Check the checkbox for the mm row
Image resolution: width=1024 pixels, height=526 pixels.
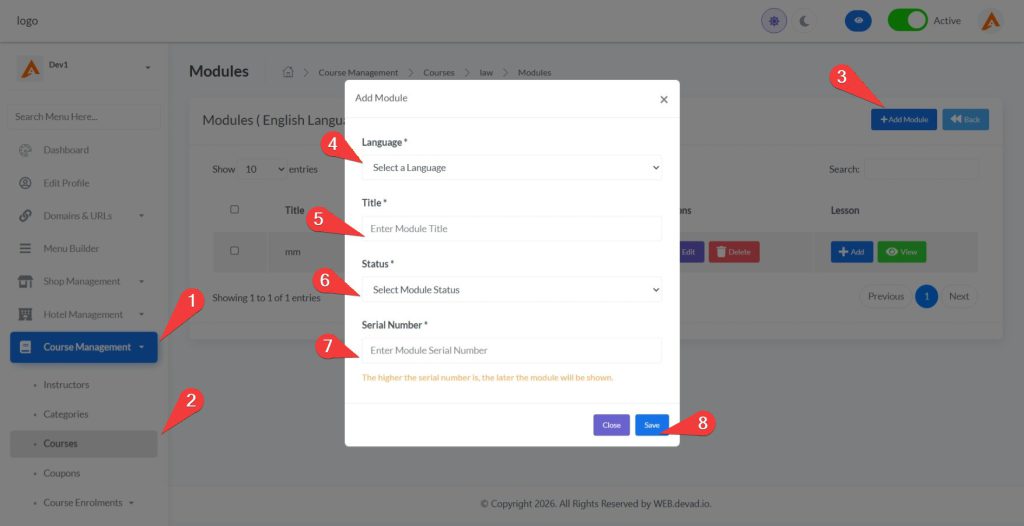[x=235, y=251]
